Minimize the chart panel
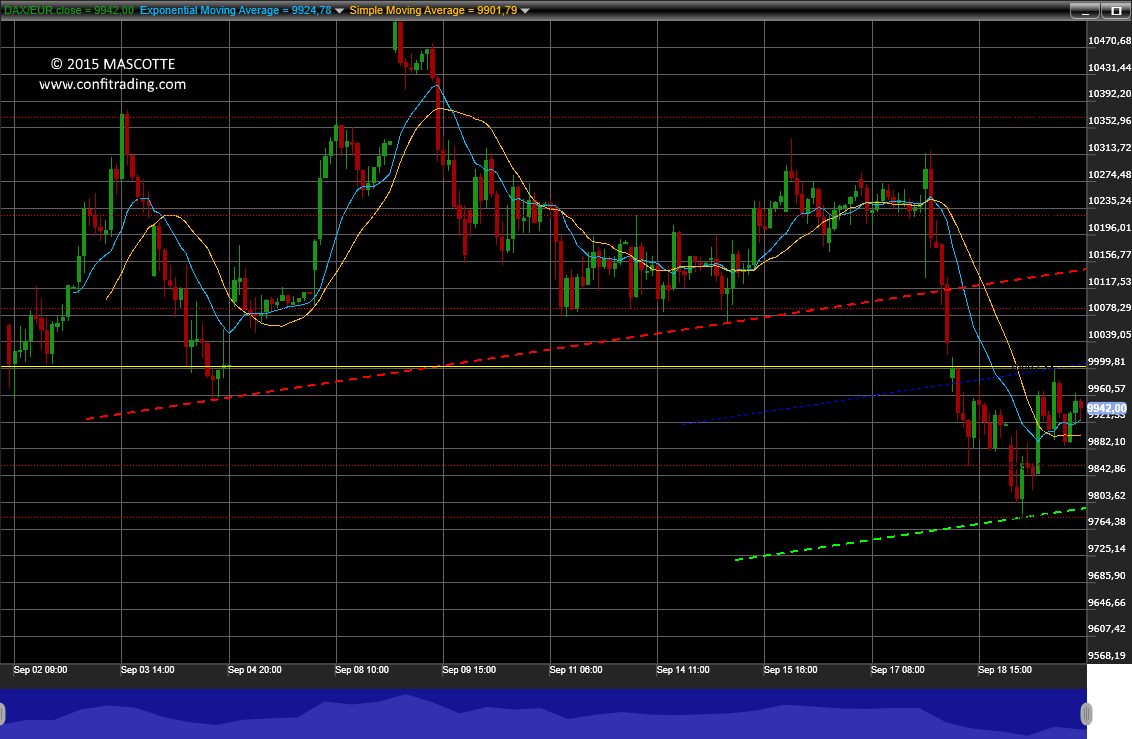Image resolution: width=1132 pixels, height=739 pixels. [x=1084, y=11]
